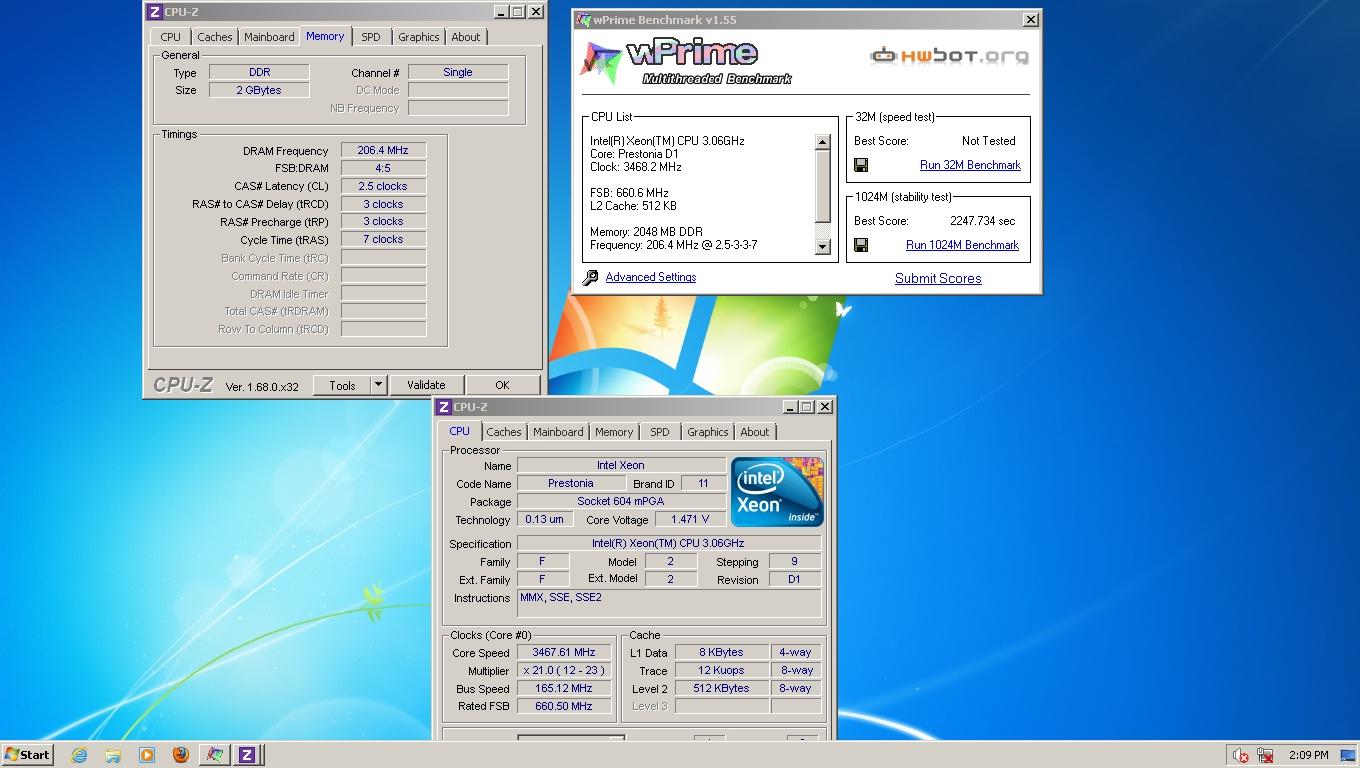Click the CPU-Z title bar icon of the Memory window
This screenshot has height=768, width=1360.
tap(154, 12)
